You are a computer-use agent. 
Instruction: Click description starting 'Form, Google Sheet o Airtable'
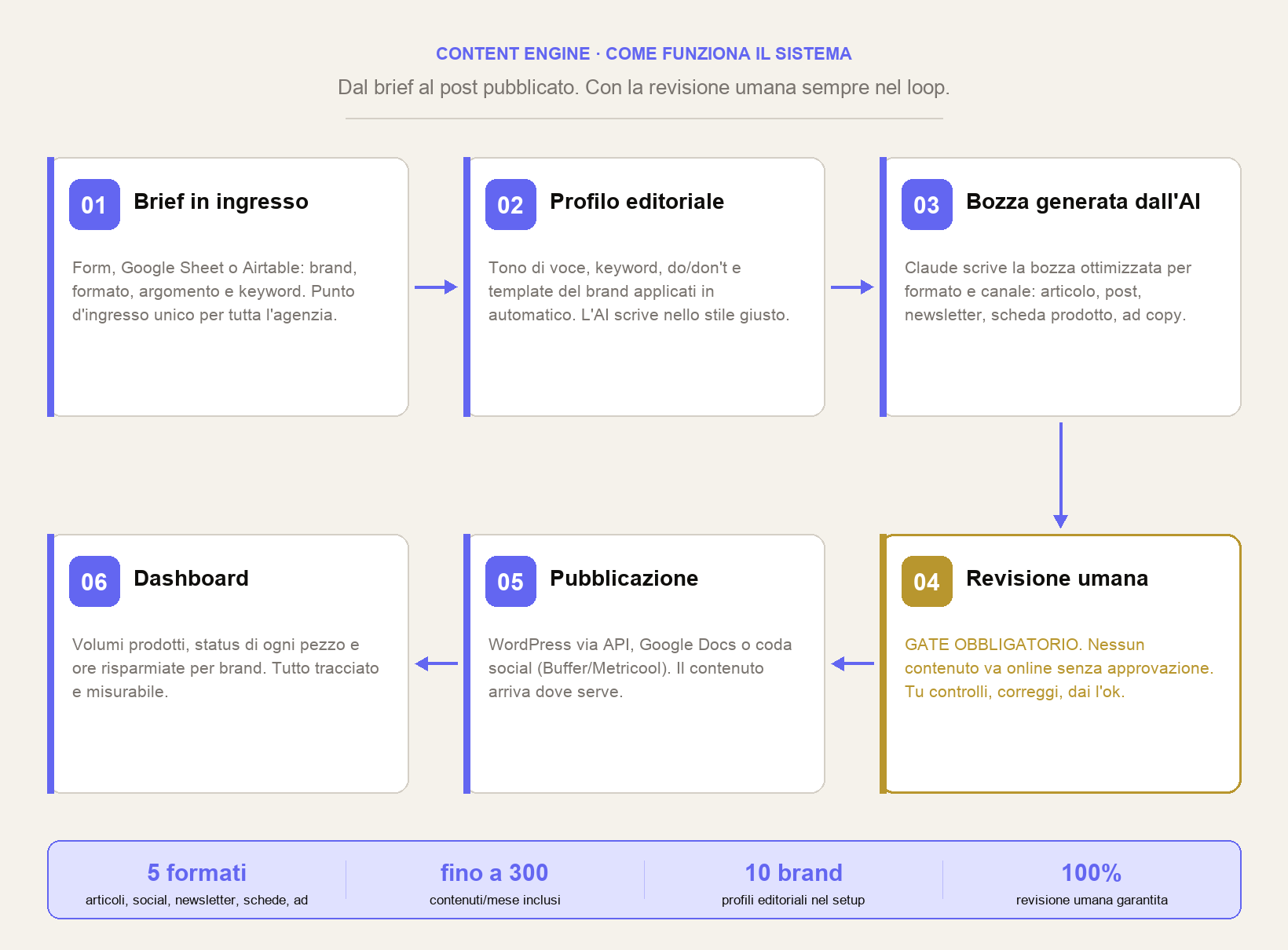click(x=214, y=291)
